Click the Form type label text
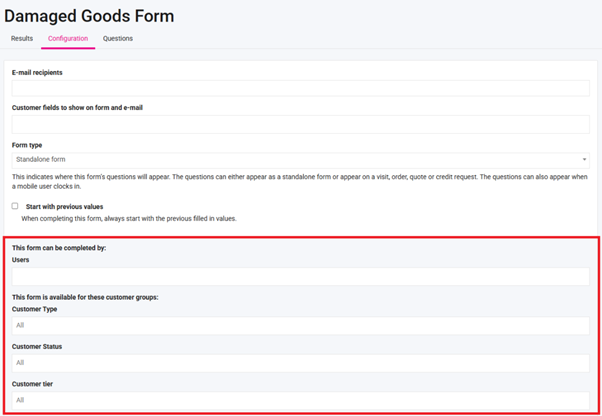Screen dimensions: 602x416 point(27,145)
